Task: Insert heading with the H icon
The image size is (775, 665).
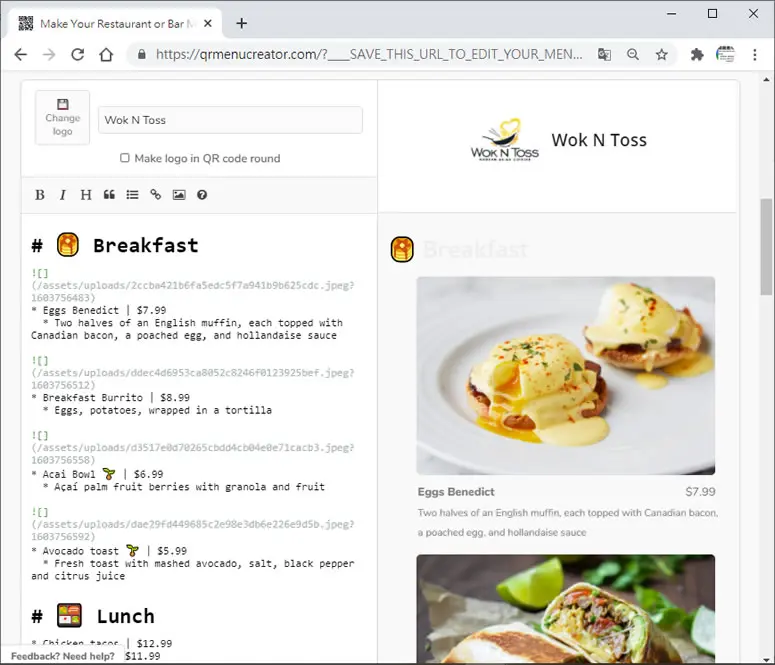Action: click(x=86, y=195)
